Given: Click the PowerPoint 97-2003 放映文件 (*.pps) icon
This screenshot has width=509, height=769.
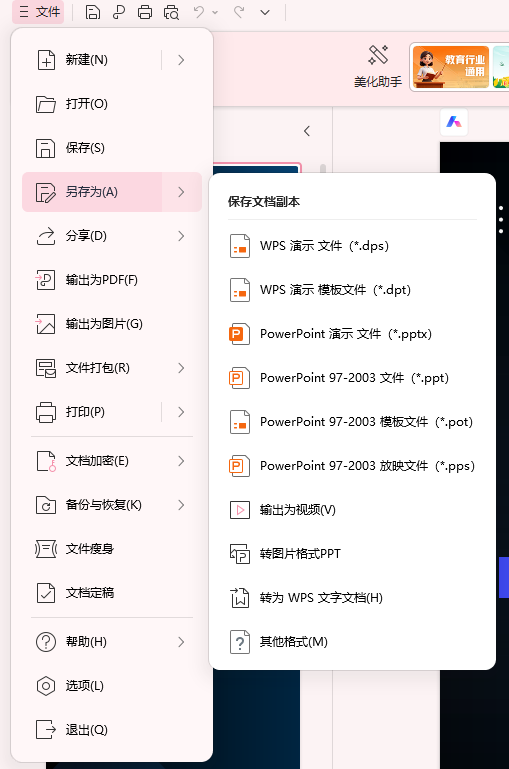Looking at the screenshot, I should click(x=239, y=466).
